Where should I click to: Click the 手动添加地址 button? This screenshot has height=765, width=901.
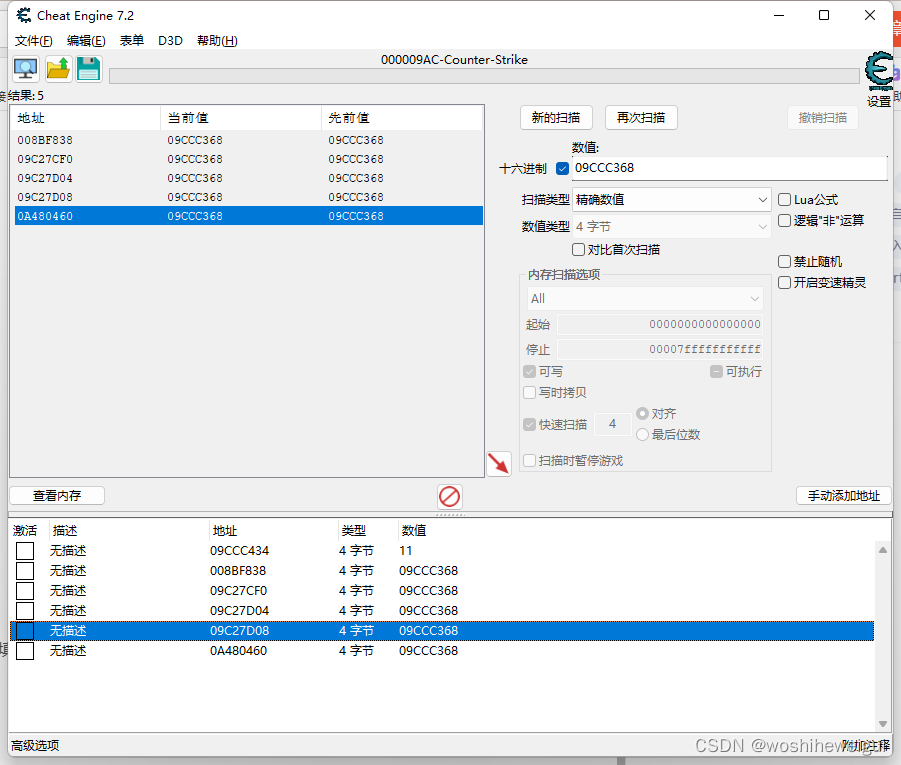click(x=844, y=495)
